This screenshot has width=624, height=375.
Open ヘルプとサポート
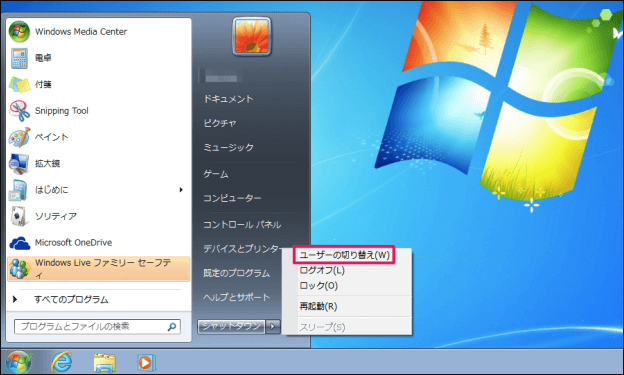236,297
